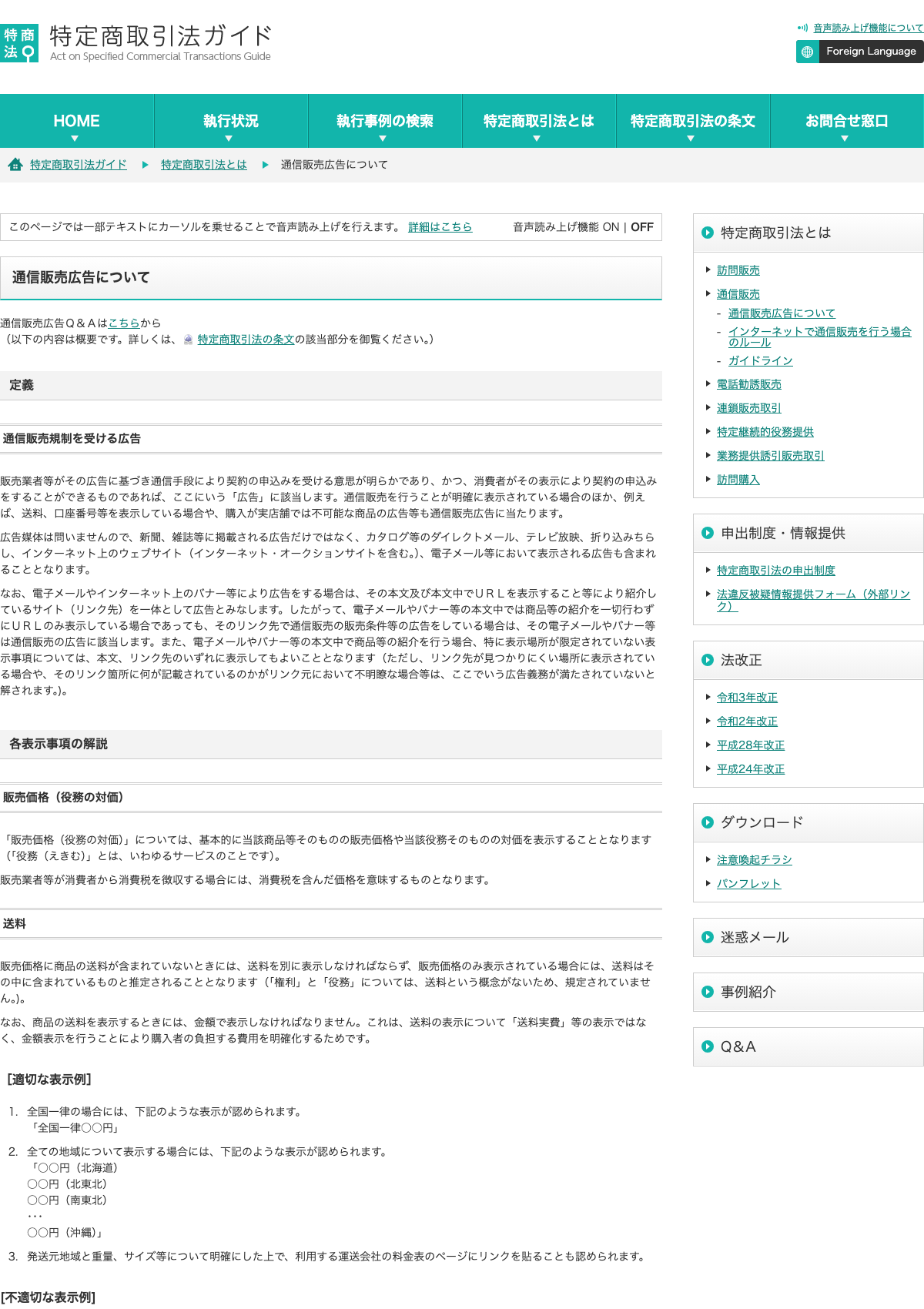Open the 詳細はこちら link

pyautogui.click(x=440, y=227)
